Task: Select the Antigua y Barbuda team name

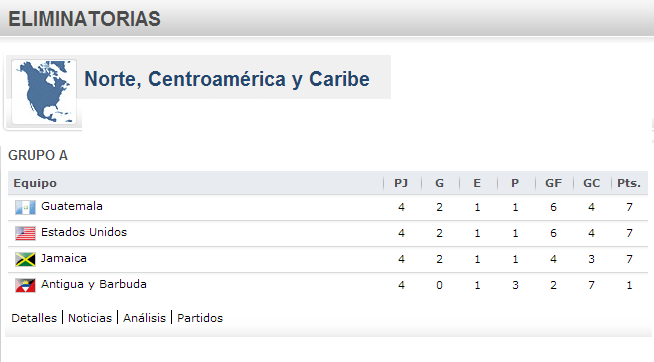Action: click(x=94, y=284)
